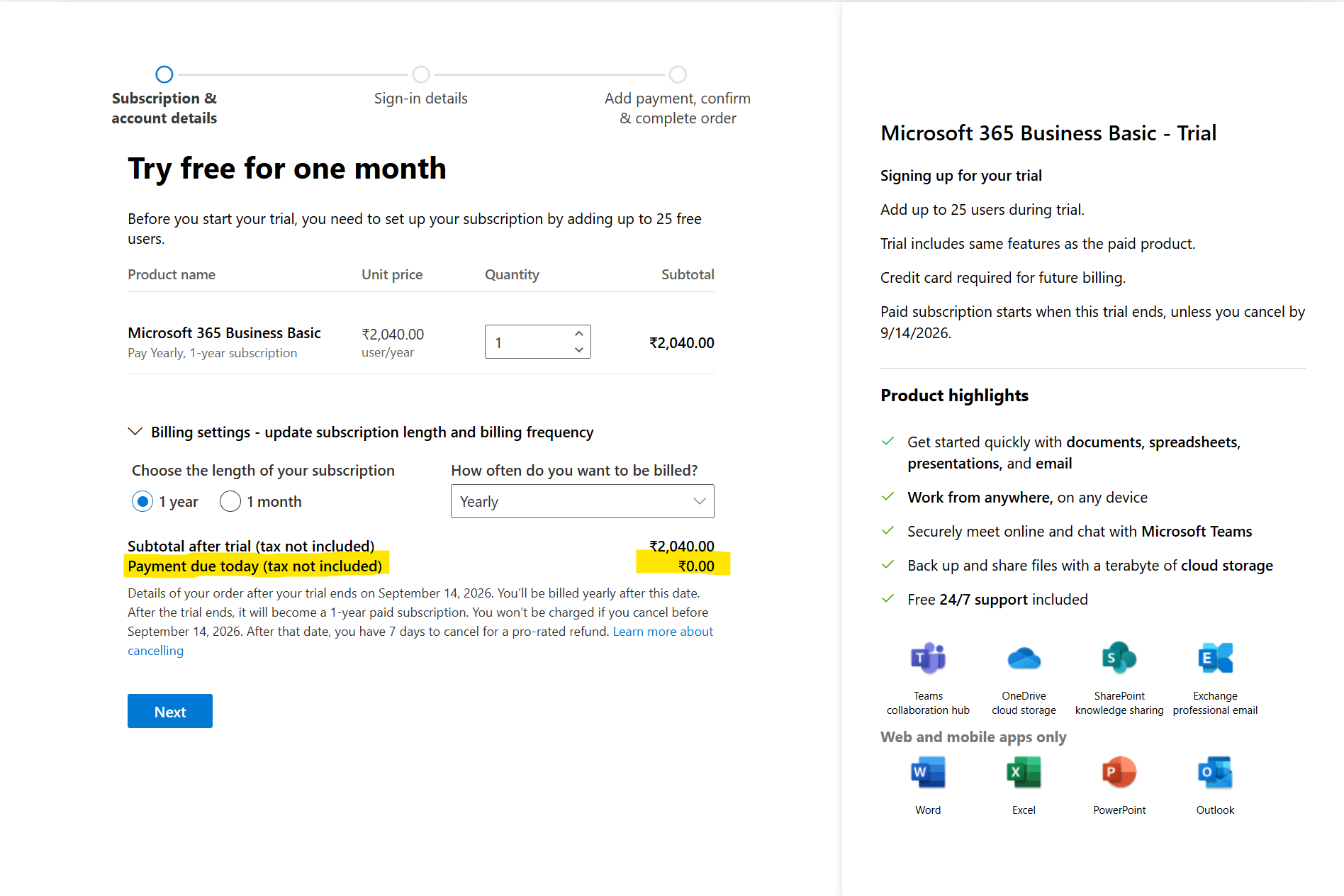Click the Credit card required for future billing text
Viewport: 1344px width, 896px height.
(1003, 278)
